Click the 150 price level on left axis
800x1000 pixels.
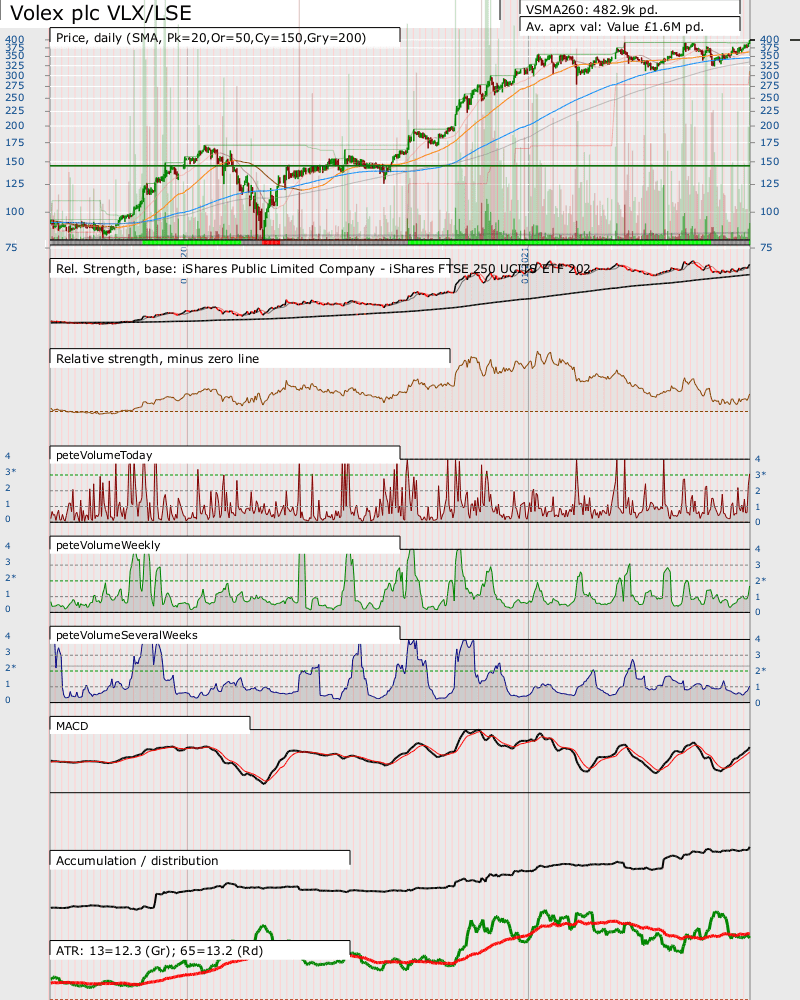click(x=14, y=161)
